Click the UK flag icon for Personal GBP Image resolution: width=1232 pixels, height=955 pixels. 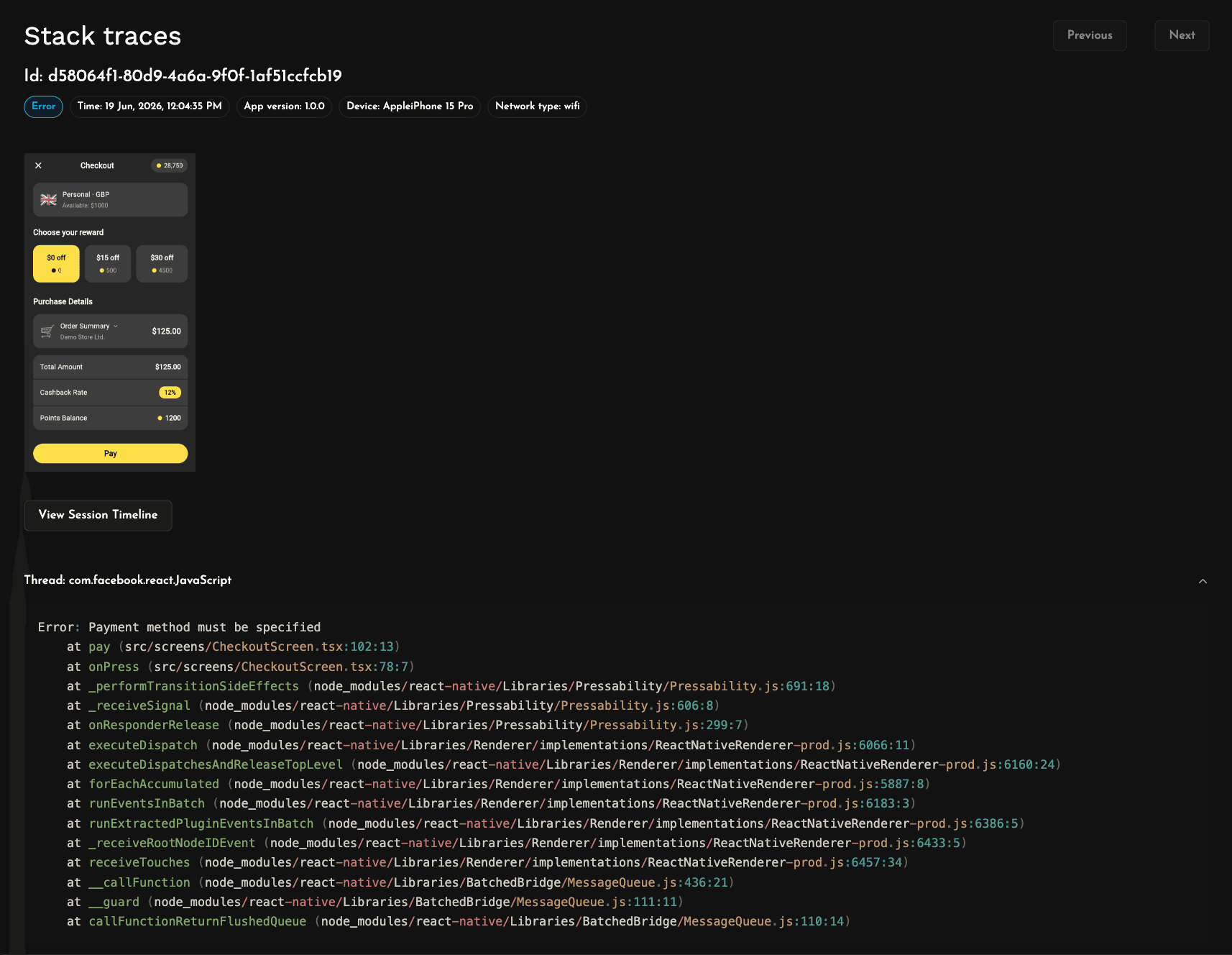(48, 199)
